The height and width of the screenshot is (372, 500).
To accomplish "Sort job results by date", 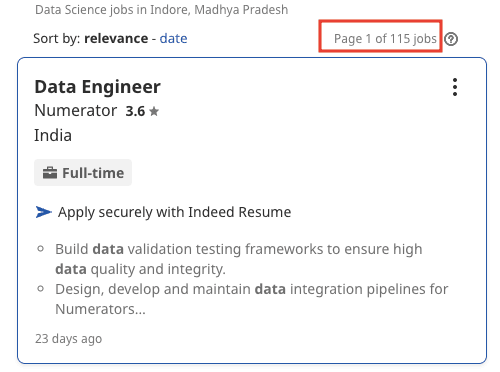I will point(173,38).
